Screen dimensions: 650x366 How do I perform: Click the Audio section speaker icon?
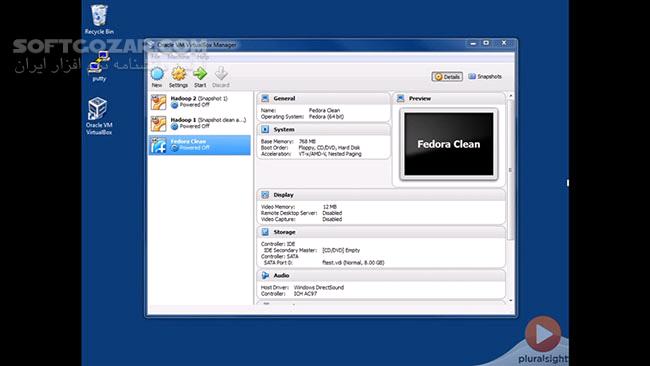tap(265, 275)
